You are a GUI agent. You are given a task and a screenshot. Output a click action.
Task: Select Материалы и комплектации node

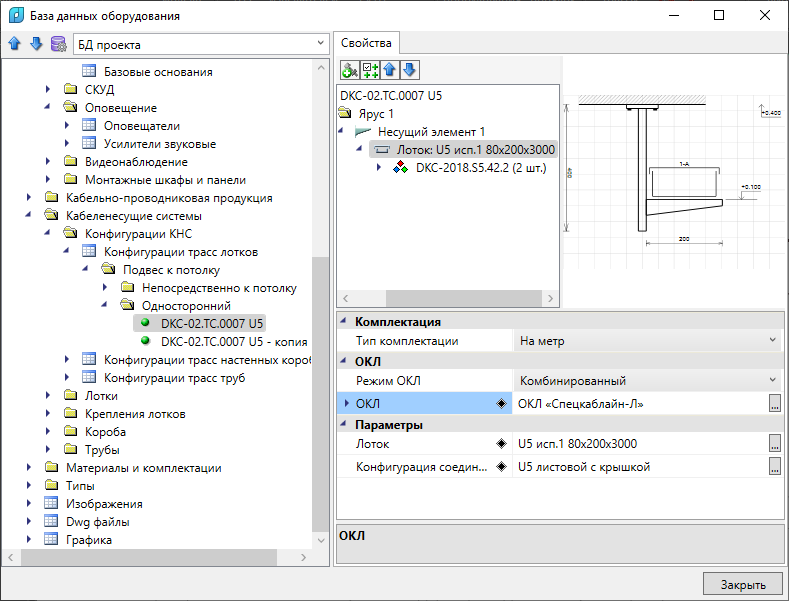tap(143, 468)
